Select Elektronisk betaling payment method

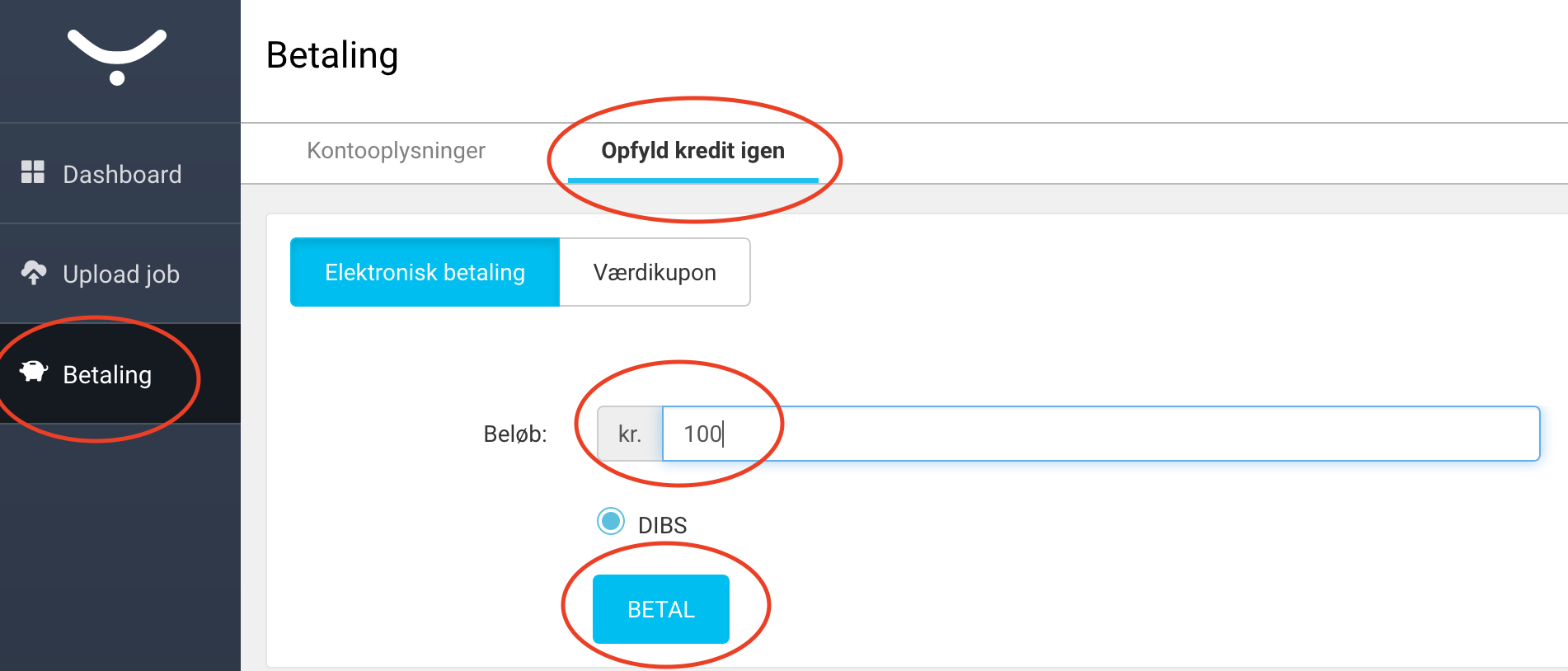tap(425, 272)
